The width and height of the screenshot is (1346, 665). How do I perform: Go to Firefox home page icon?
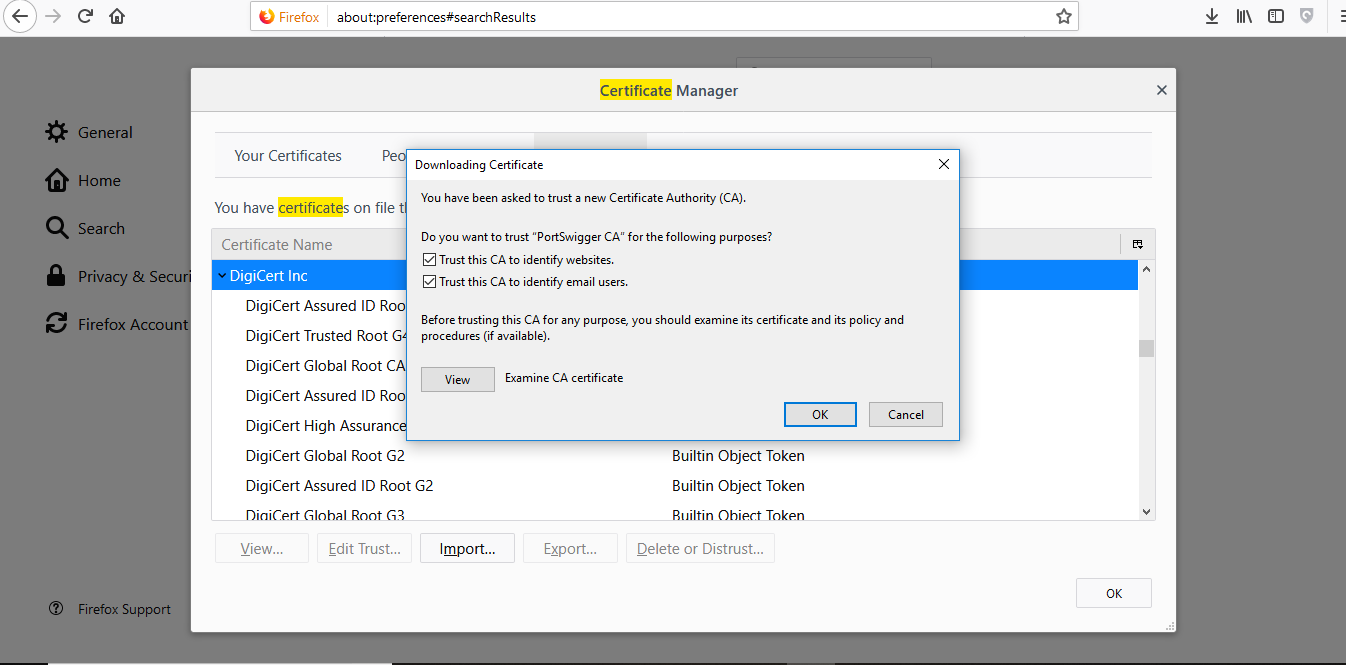117,16
